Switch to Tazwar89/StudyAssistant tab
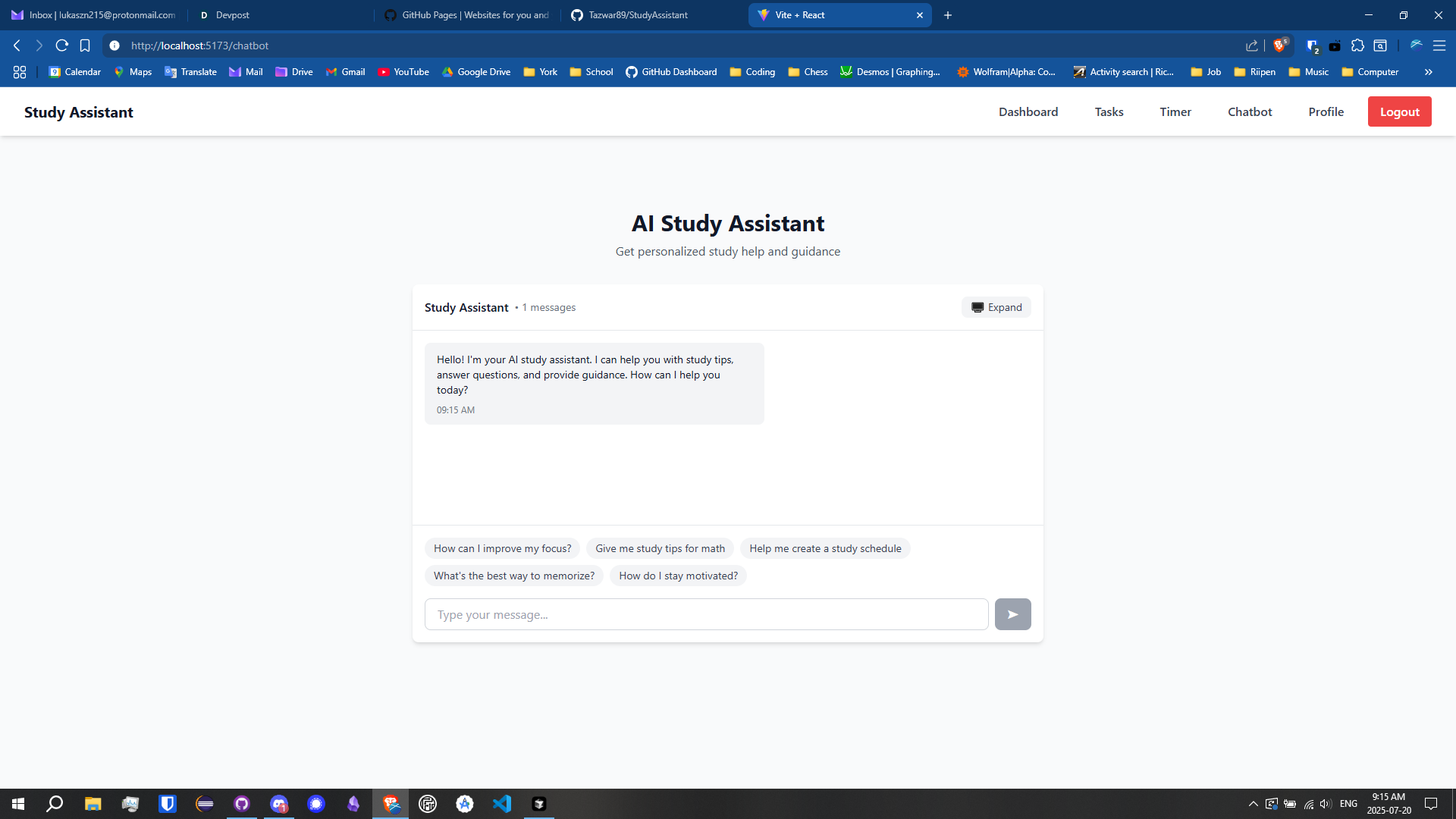The image size is (1456, 819). (x=637, y=15)
